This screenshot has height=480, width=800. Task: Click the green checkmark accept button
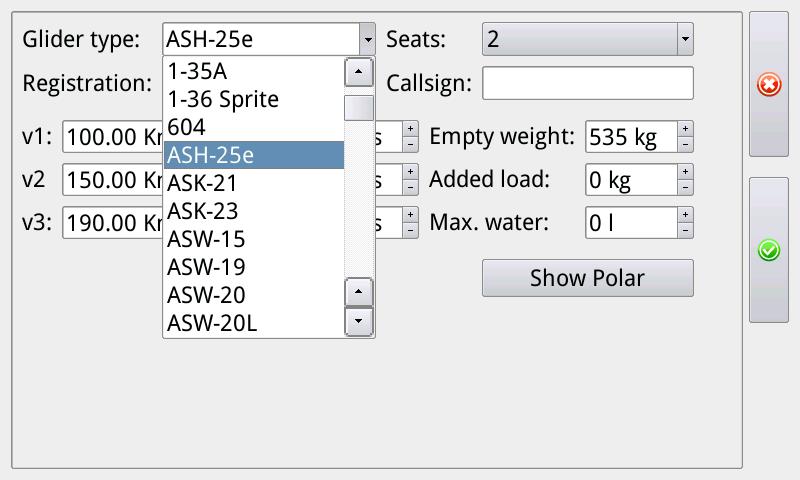coord(769,250)
